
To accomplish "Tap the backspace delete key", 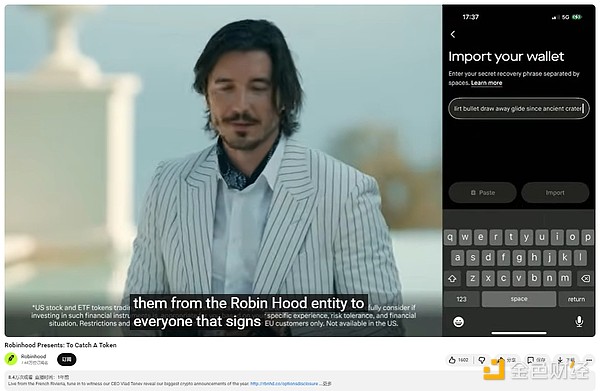I will (x=585, y=279).
